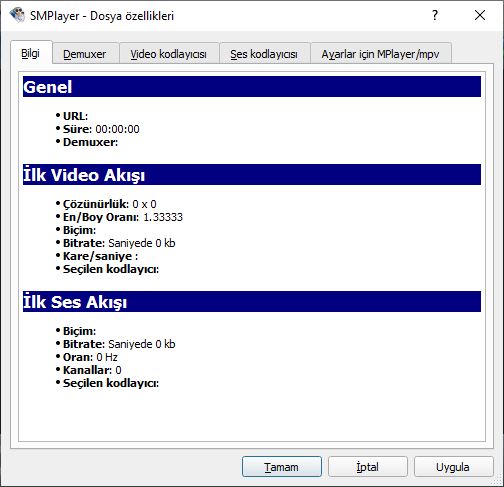
Task: Open the Video kodlayıcısı tab
Action: (169, 54)
